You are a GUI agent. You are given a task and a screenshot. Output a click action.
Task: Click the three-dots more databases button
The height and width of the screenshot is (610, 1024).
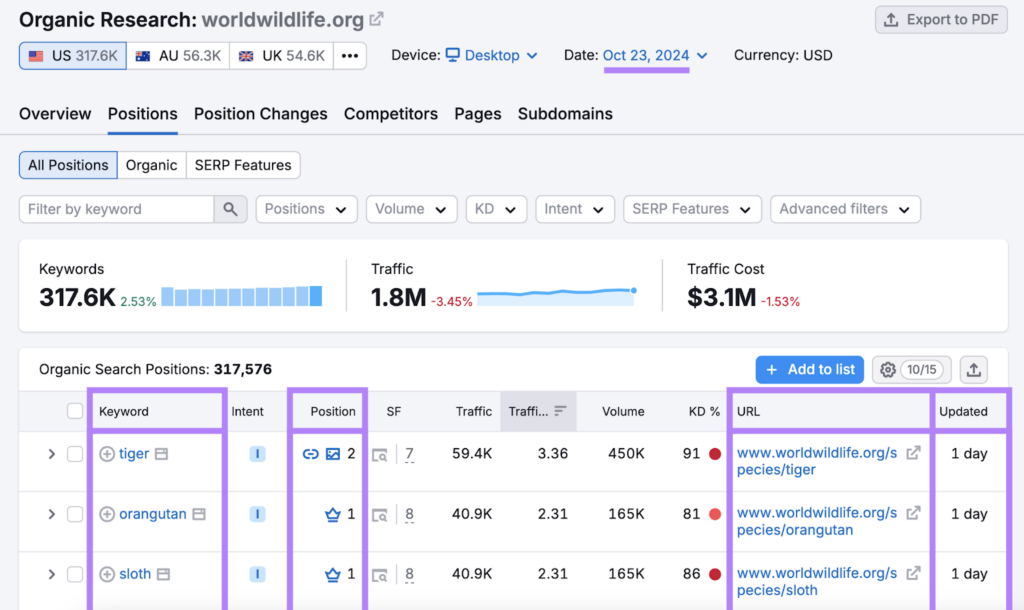coord(349,56)
